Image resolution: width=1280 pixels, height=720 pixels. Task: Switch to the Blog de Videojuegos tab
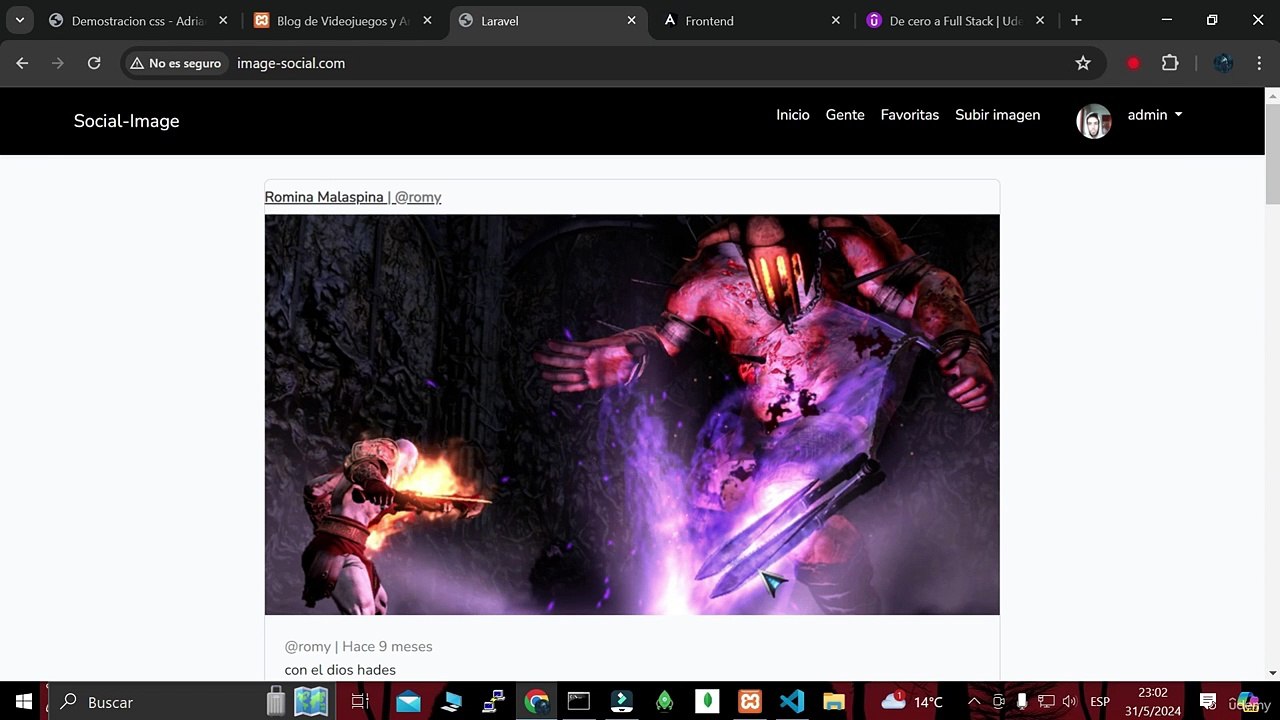(343, 20)
